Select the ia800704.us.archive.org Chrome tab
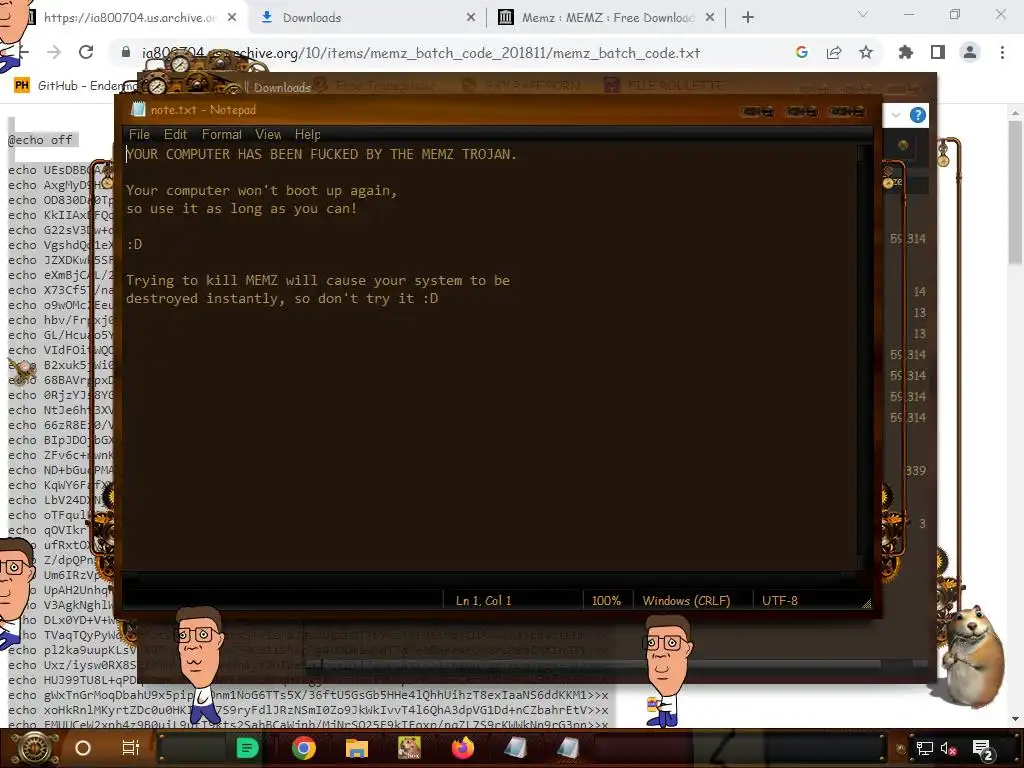 click(131, 18)
